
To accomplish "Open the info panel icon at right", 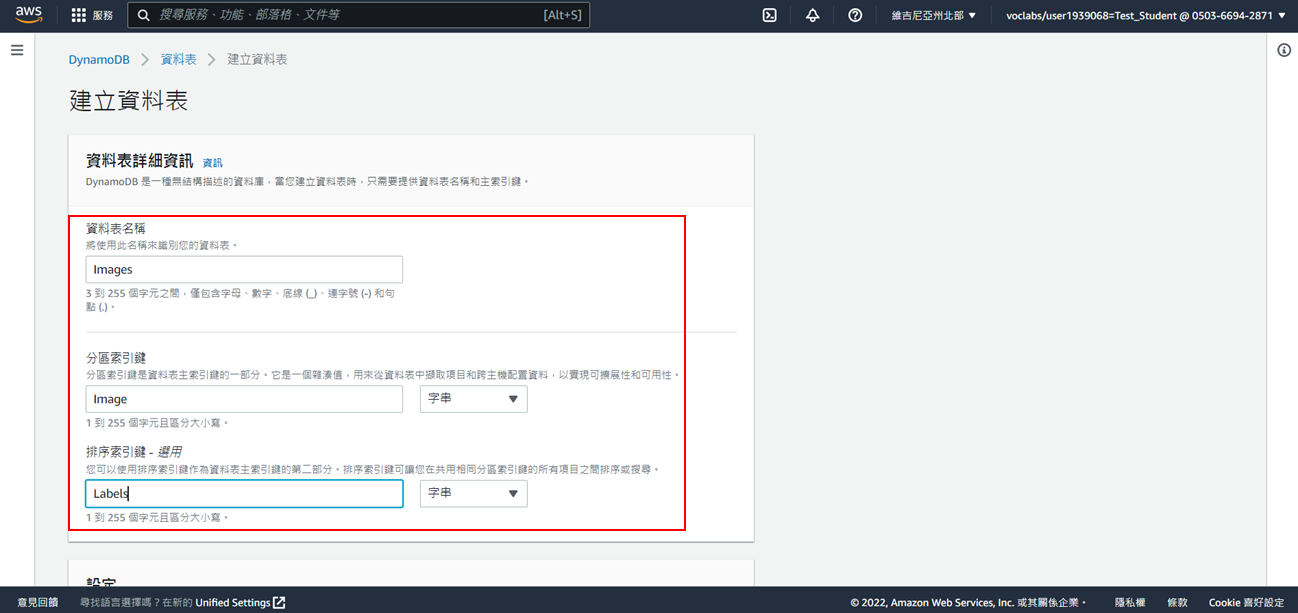I will (x=1284, y=50).
